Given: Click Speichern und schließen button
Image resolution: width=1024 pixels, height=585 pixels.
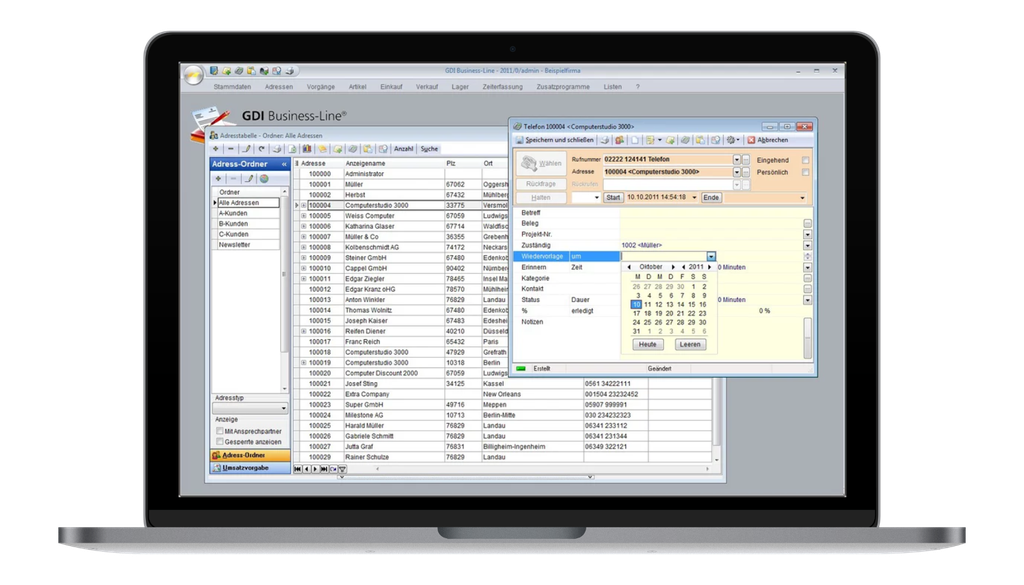Looking at the screenshot, I should (x=555, y=140).
